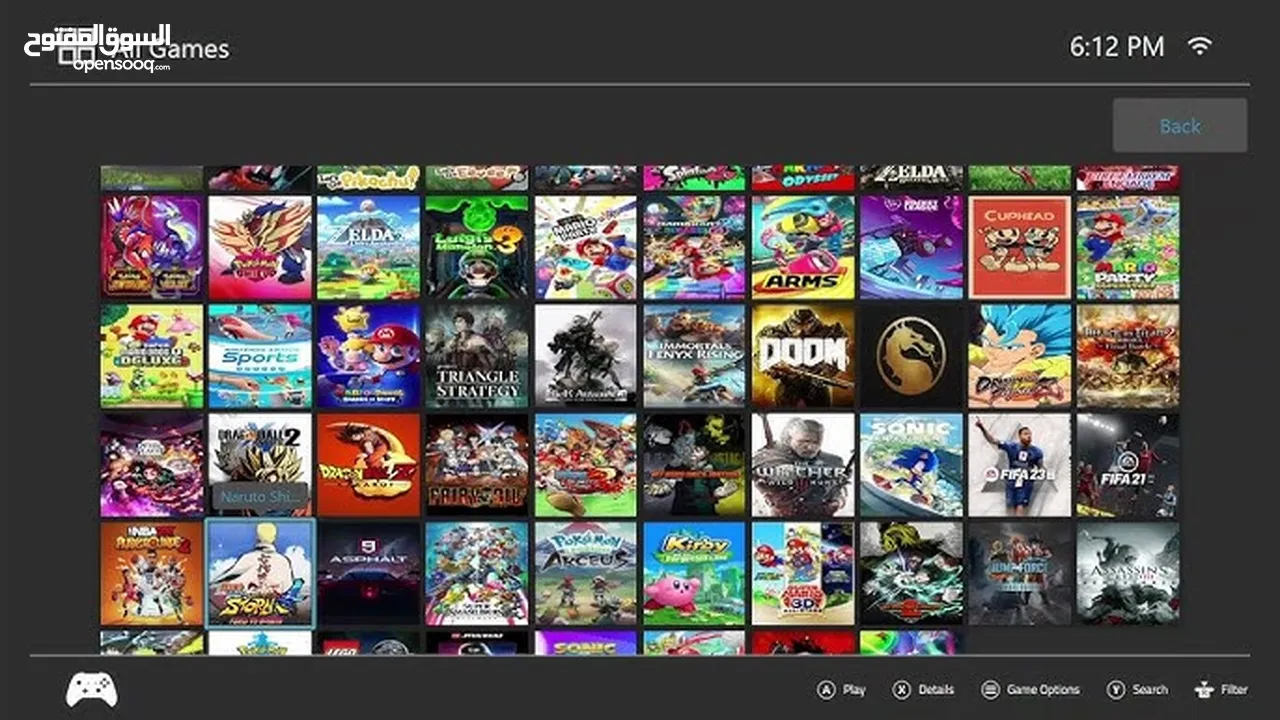Select the One Piece Pirate Warriors tile
1280x720 pixels.
[x=585, y=465]
